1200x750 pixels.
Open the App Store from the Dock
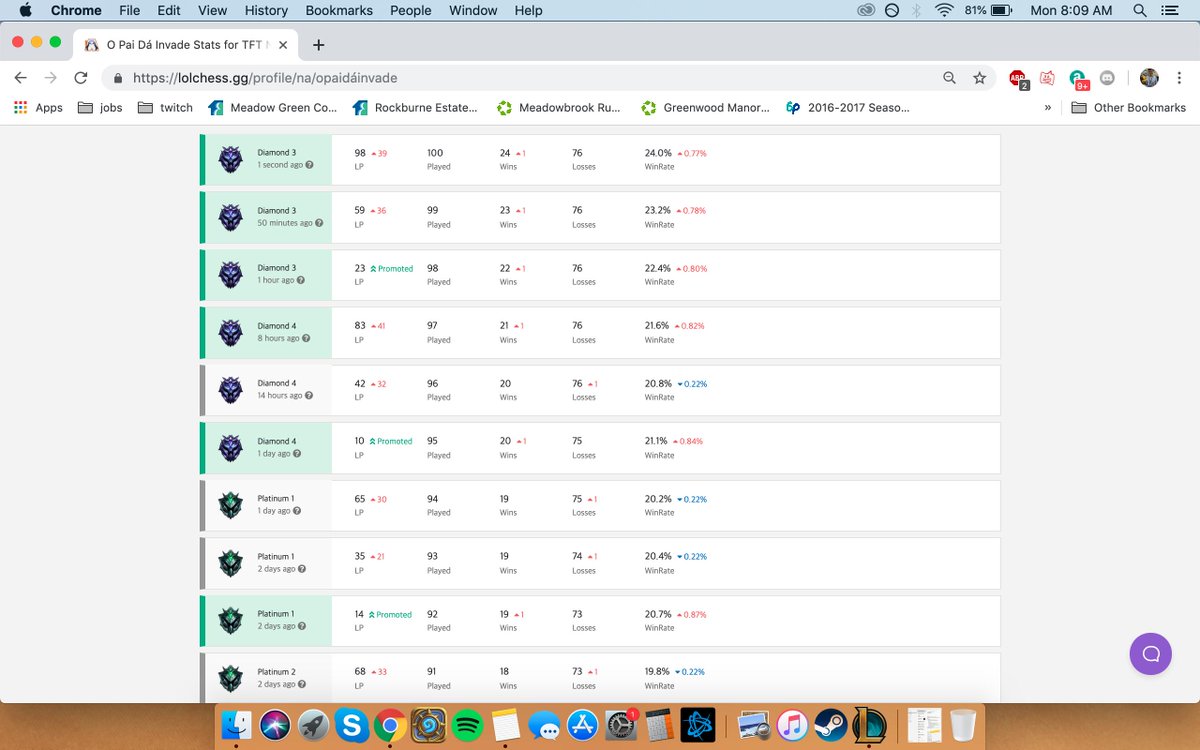(x=582, y=725)
